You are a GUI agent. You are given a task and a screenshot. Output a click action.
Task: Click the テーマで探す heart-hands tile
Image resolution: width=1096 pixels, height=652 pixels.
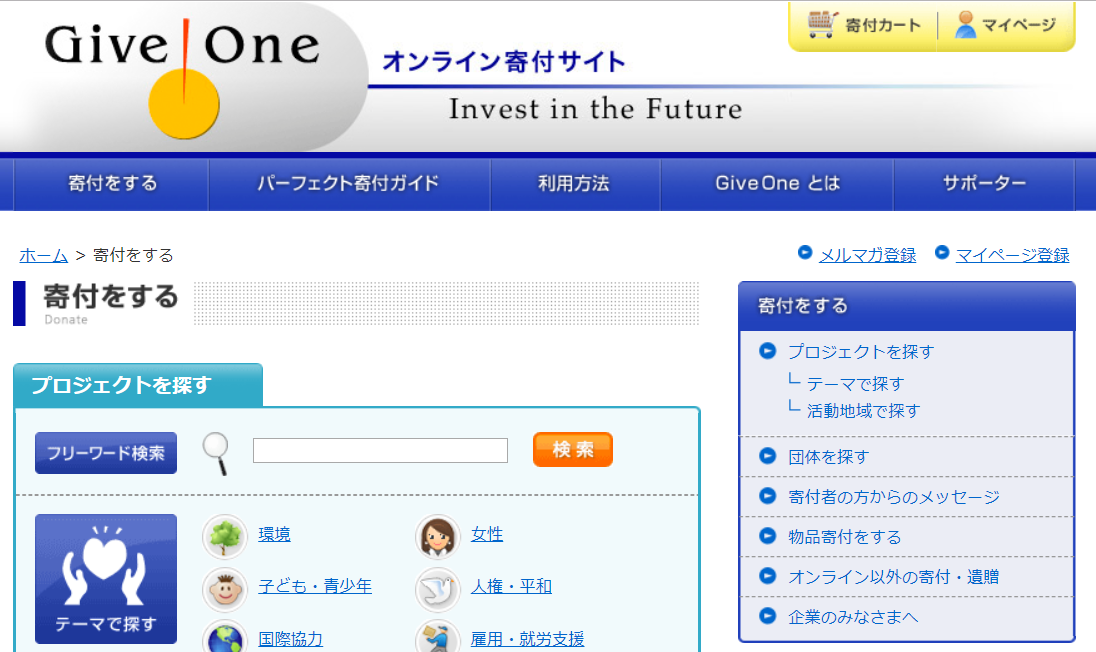[106, 579]
